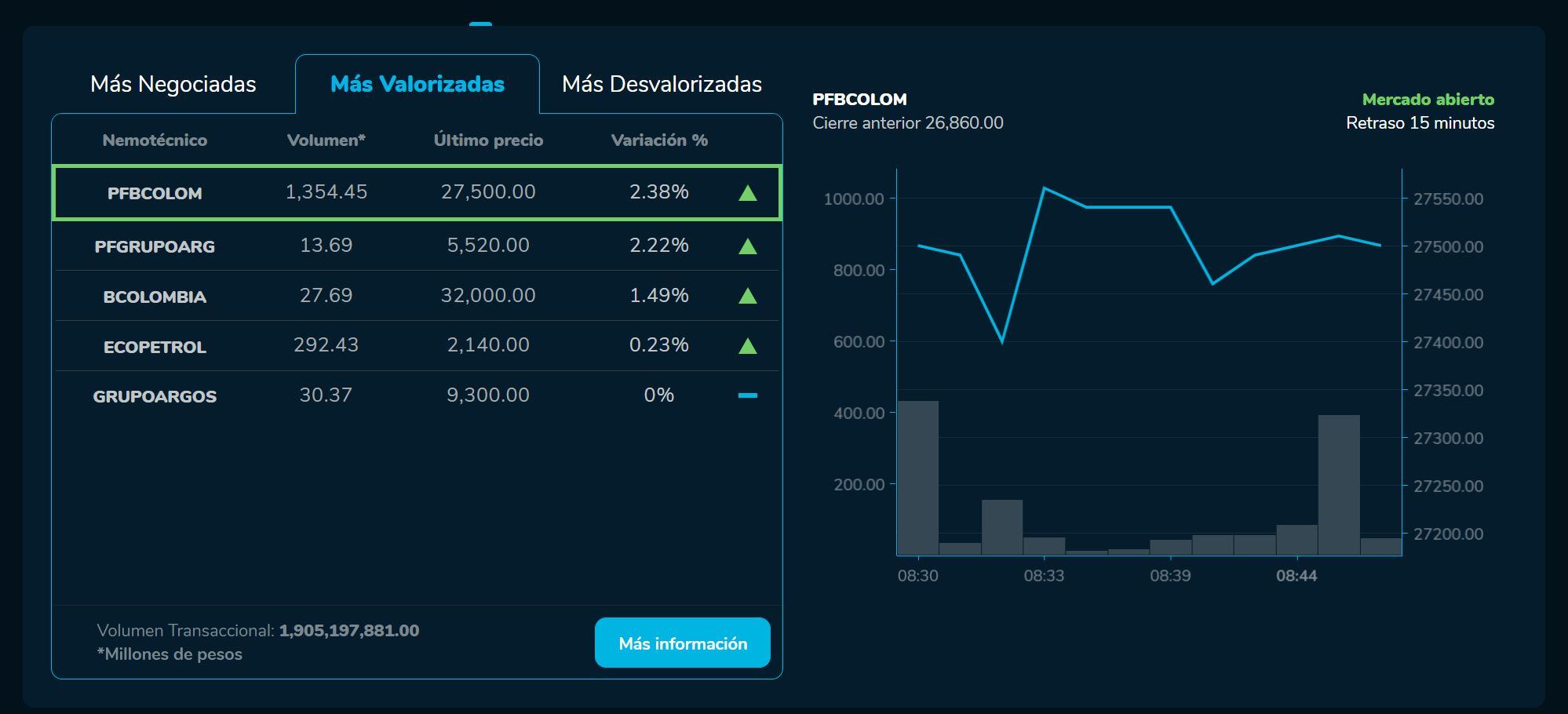Click green up arrow for ECOPETROL
Screen dimensions: 1568x714
click(747, 346)
